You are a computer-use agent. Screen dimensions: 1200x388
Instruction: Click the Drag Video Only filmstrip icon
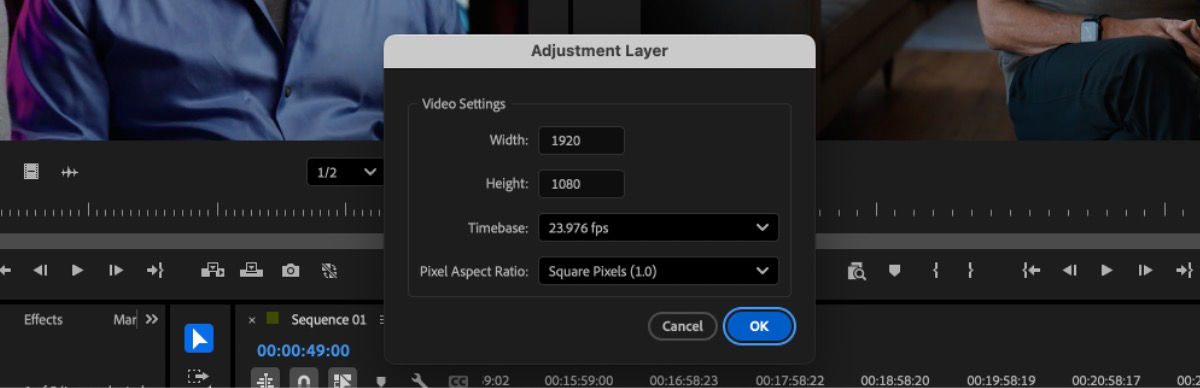click(x=31, y=172)
